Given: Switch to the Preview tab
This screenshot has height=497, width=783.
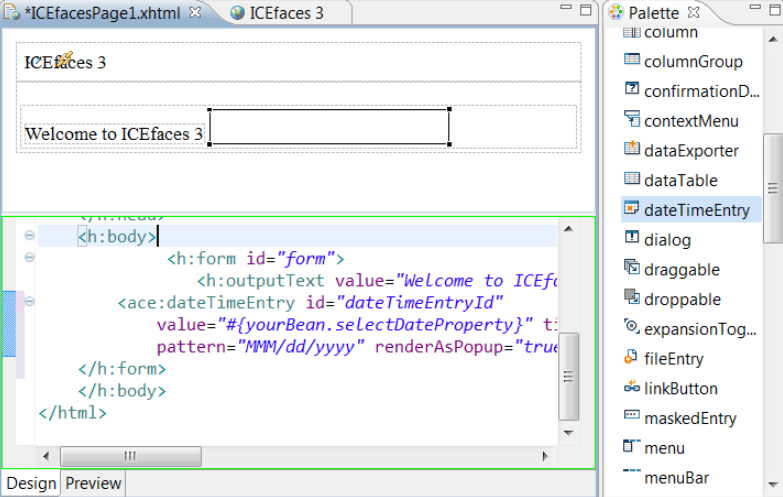Looking at the screenshot, I should pyautogui.click(x=93, y=484).
